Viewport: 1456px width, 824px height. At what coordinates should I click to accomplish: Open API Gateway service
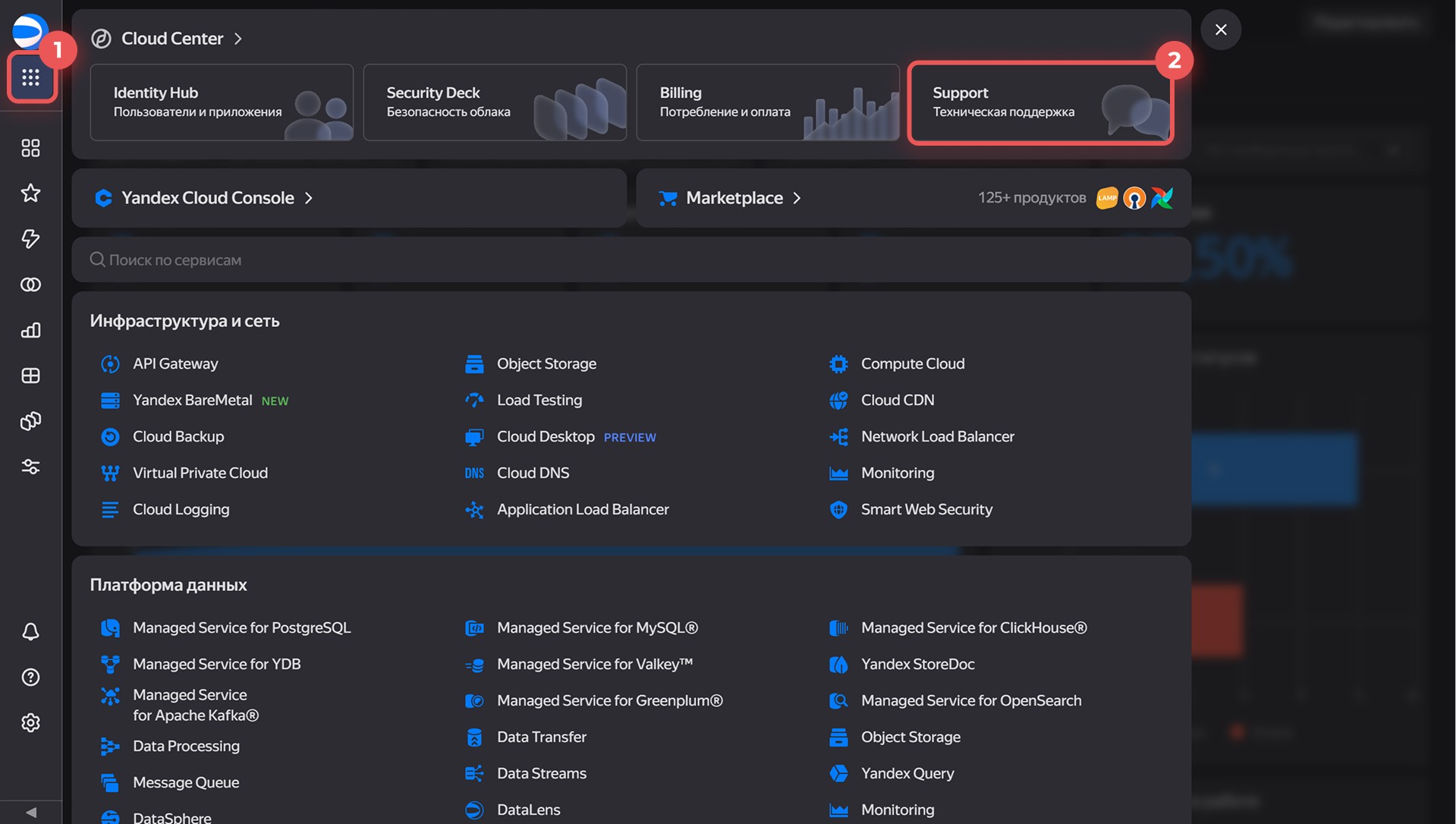(175, 363)
